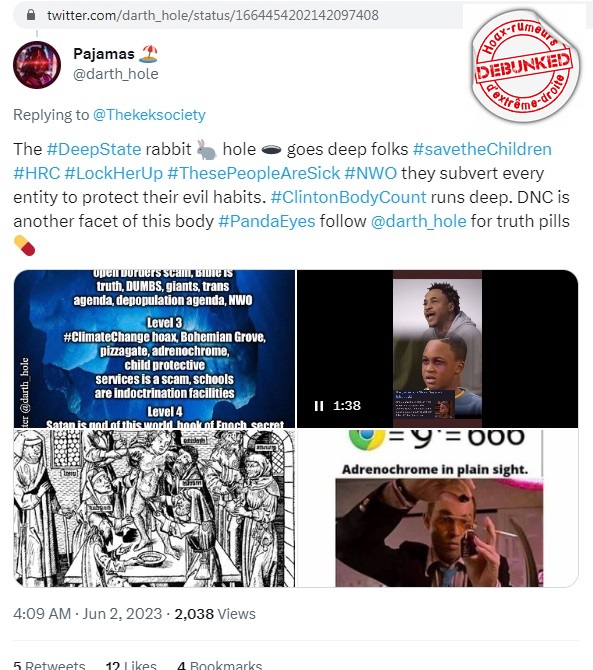Open the medieval woodcut image
This screenshot has height=670, width=593.
154,508
